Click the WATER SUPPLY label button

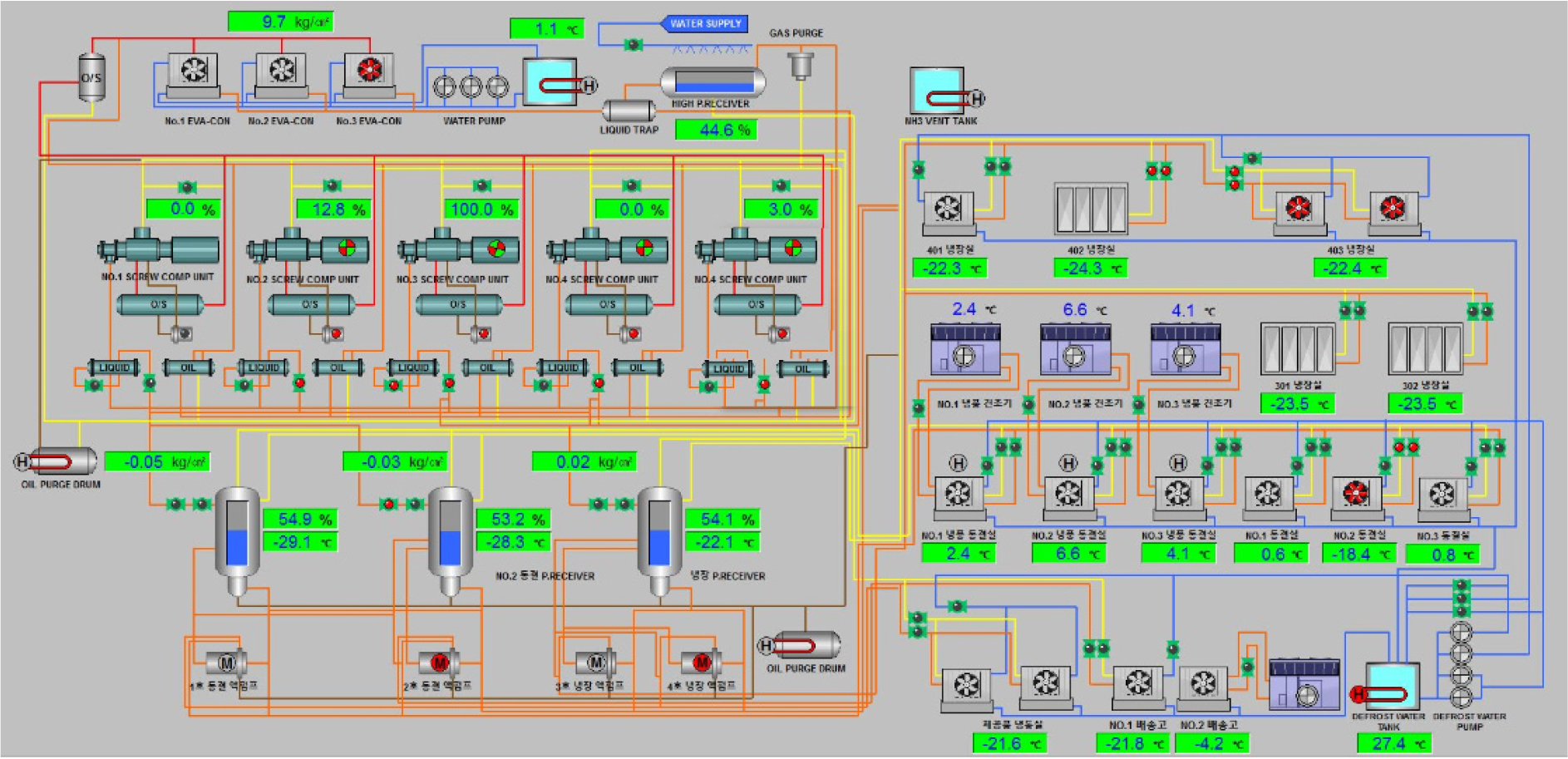tap(704, 23)
